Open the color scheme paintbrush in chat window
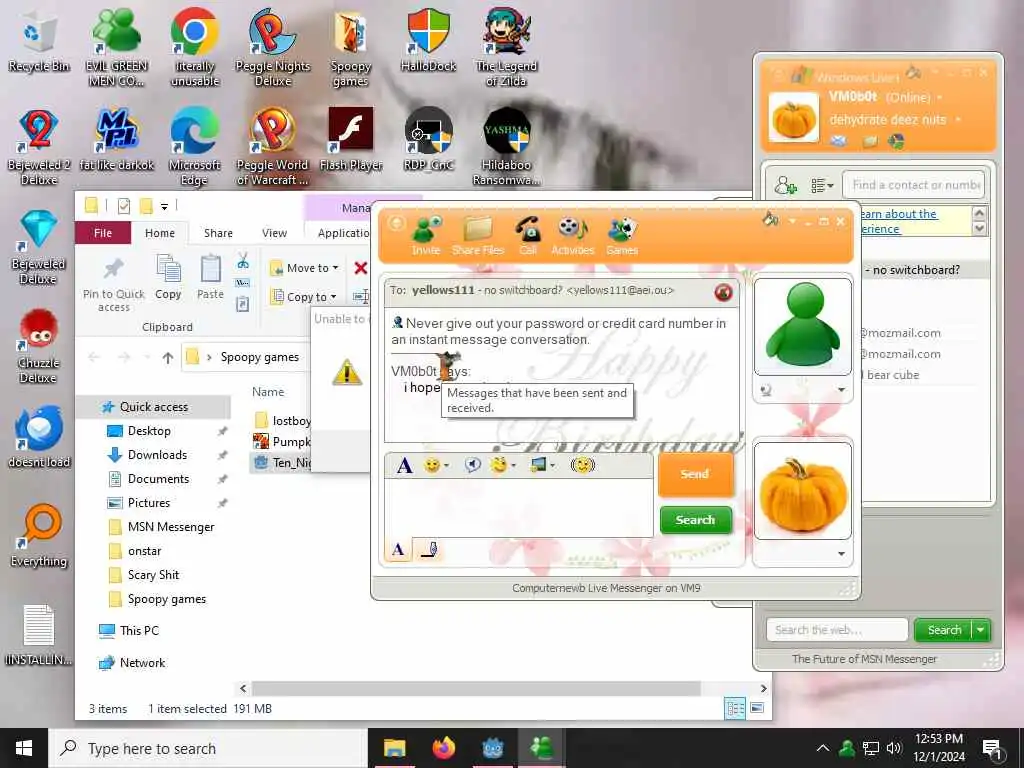1024x768 pixels. [771, 220]
